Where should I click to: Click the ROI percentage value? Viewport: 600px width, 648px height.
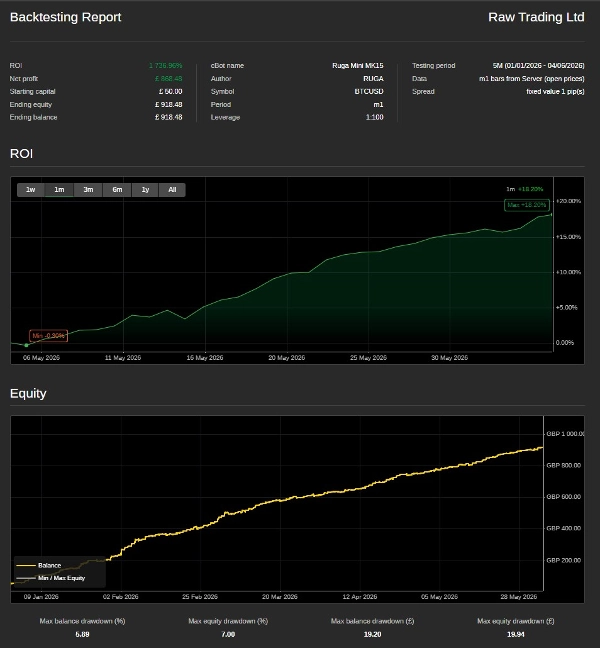pyautogui.click(x=165, y=66)
